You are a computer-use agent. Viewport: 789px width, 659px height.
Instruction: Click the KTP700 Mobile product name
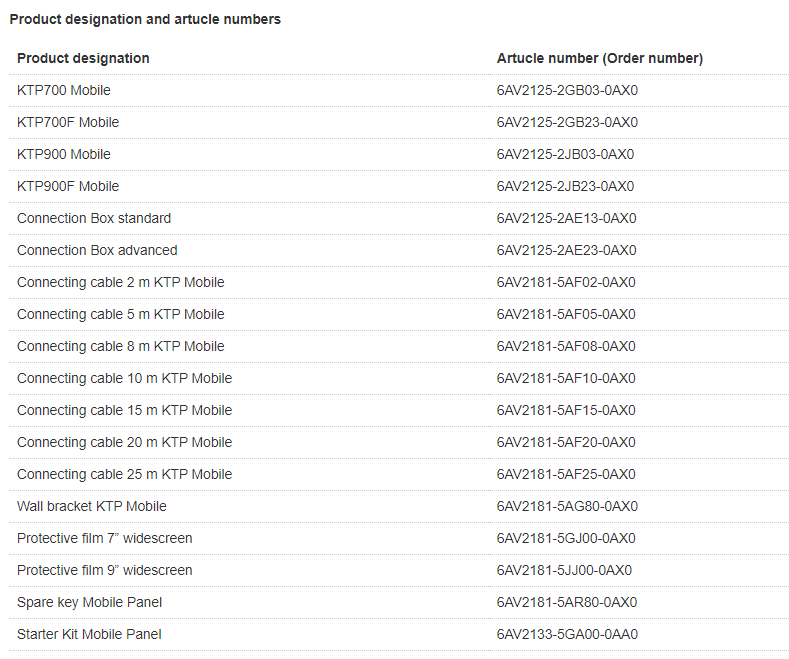(64, 90)
